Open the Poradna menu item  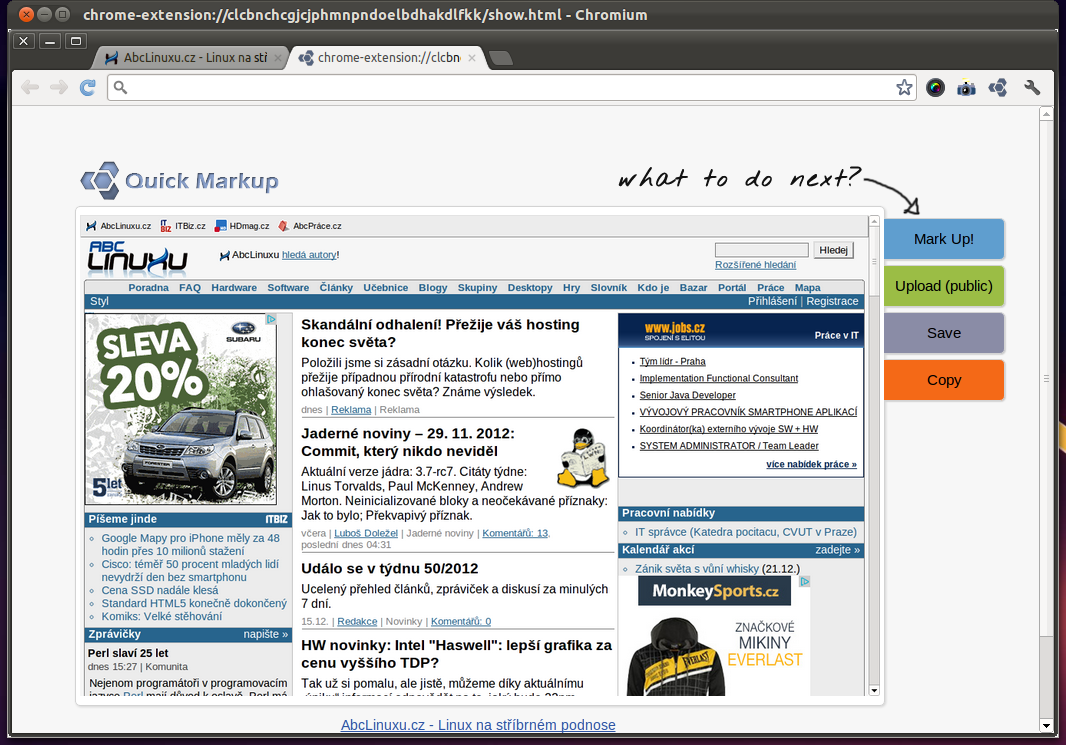(148, 288)
